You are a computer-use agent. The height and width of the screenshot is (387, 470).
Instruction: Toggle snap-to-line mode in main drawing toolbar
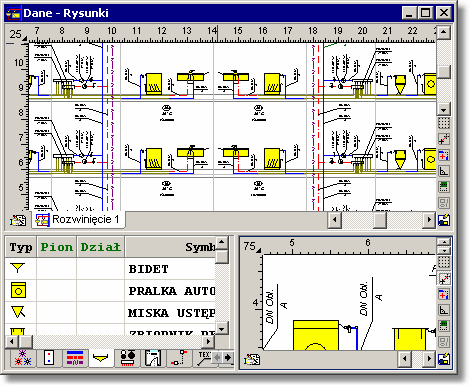(x=444, y=139)
